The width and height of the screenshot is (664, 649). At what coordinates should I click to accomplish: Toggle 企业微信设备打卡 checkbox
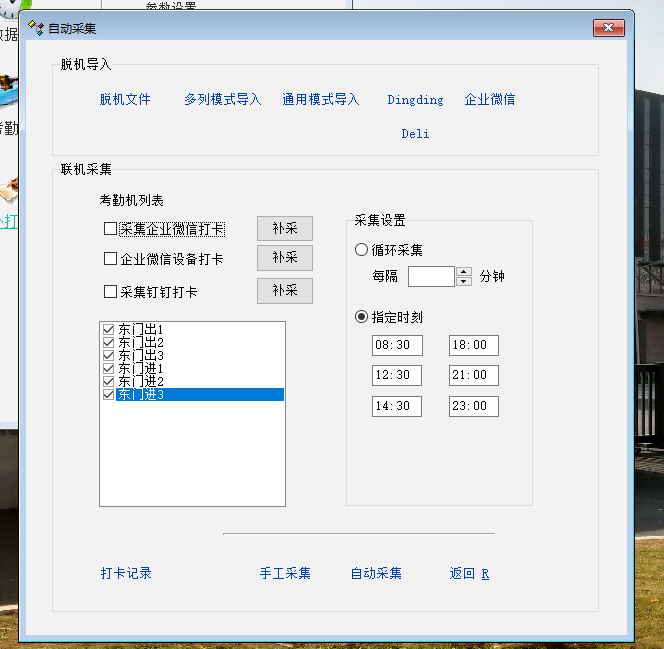[x=111, y=259]
